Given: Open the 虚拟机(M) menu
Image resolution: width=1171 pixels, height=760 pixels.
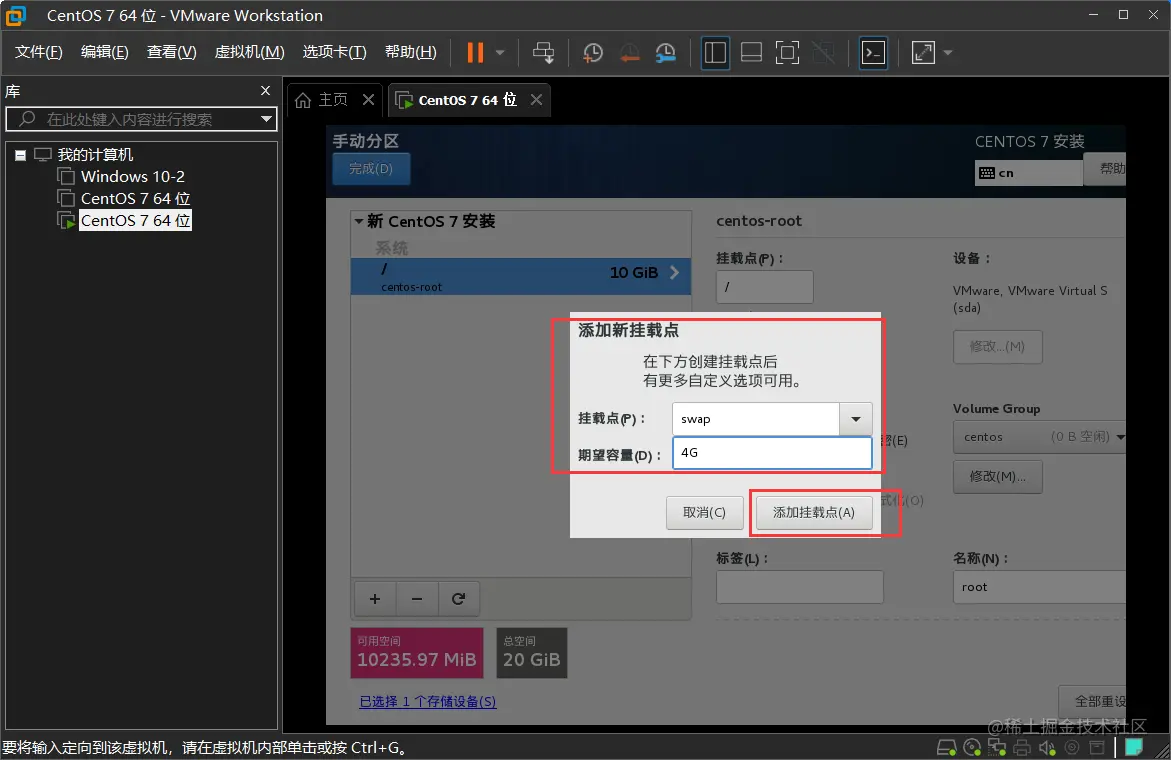Looking at the screenshot, I should 249,52.
